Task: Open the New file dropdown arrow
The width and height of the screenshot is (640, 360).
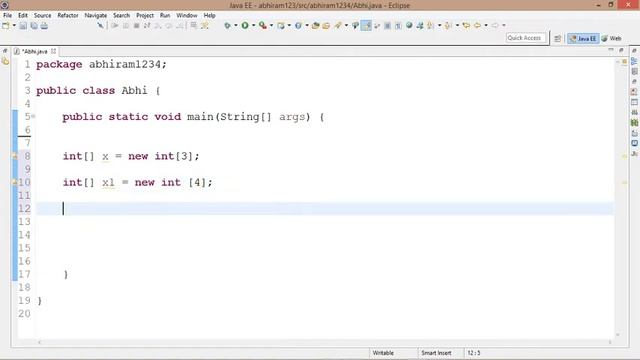Action: point(14,25)
